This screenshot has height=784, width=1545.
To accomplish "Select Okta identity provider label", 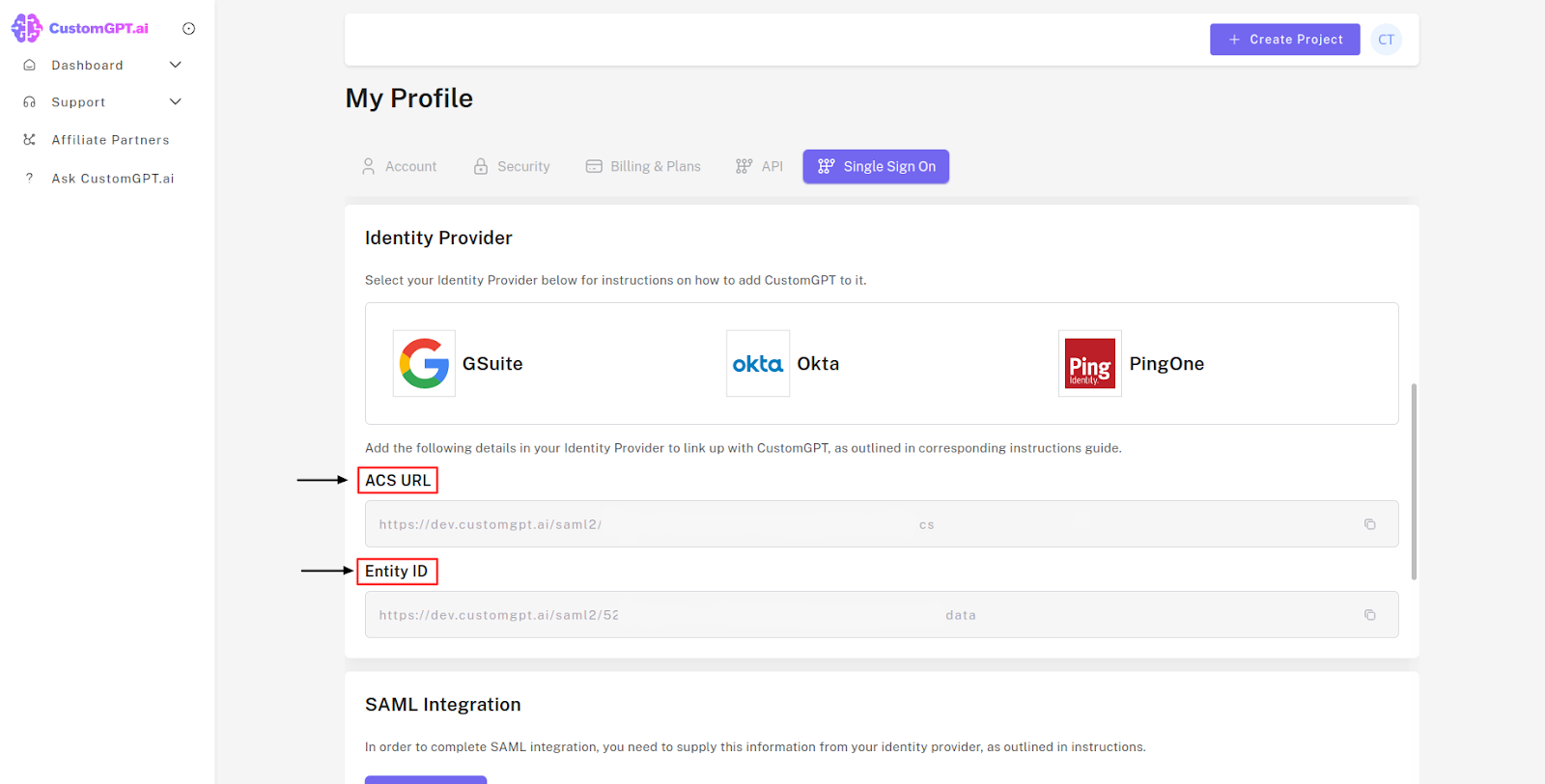I will coord(818,364).
